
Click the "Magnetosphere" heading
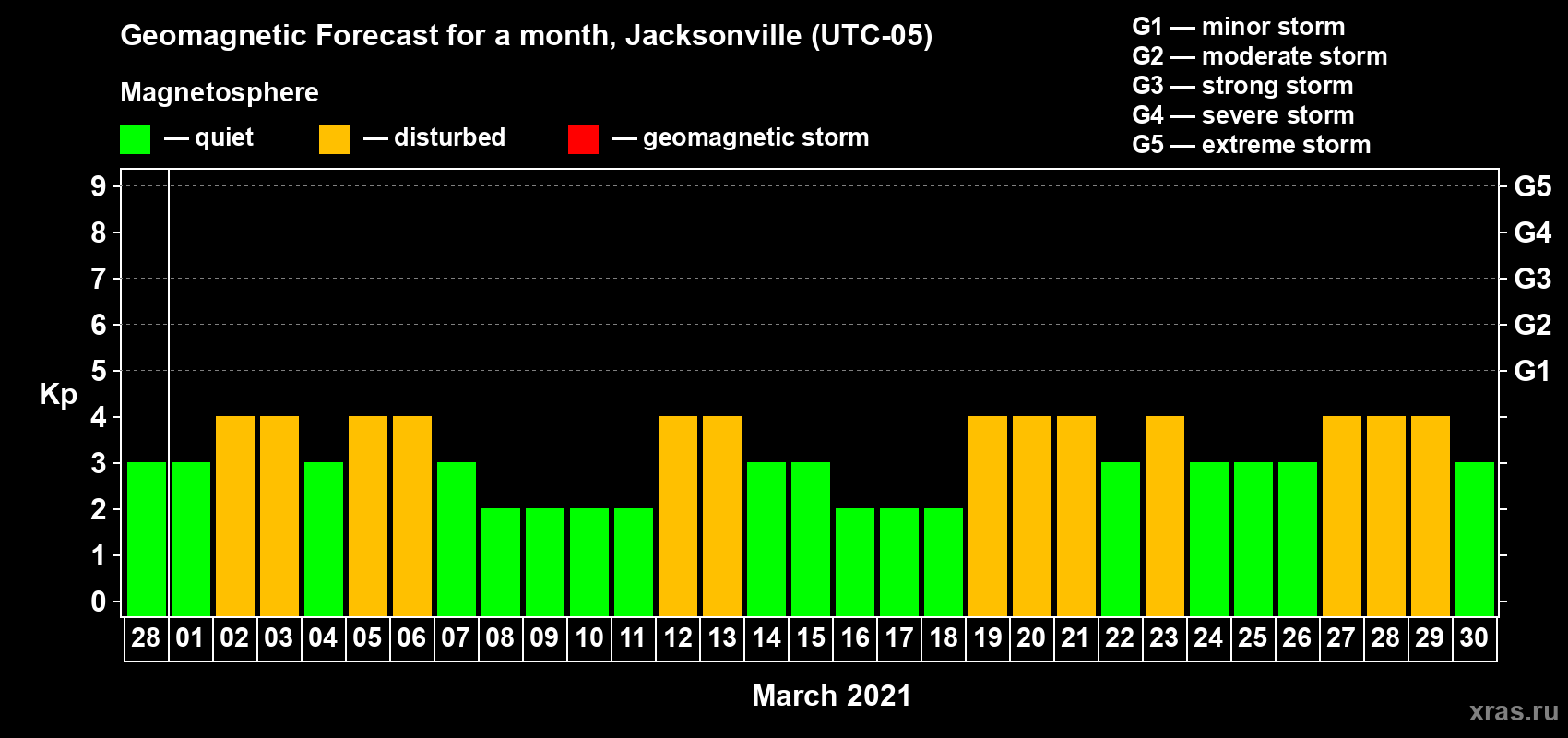point(220,92)
